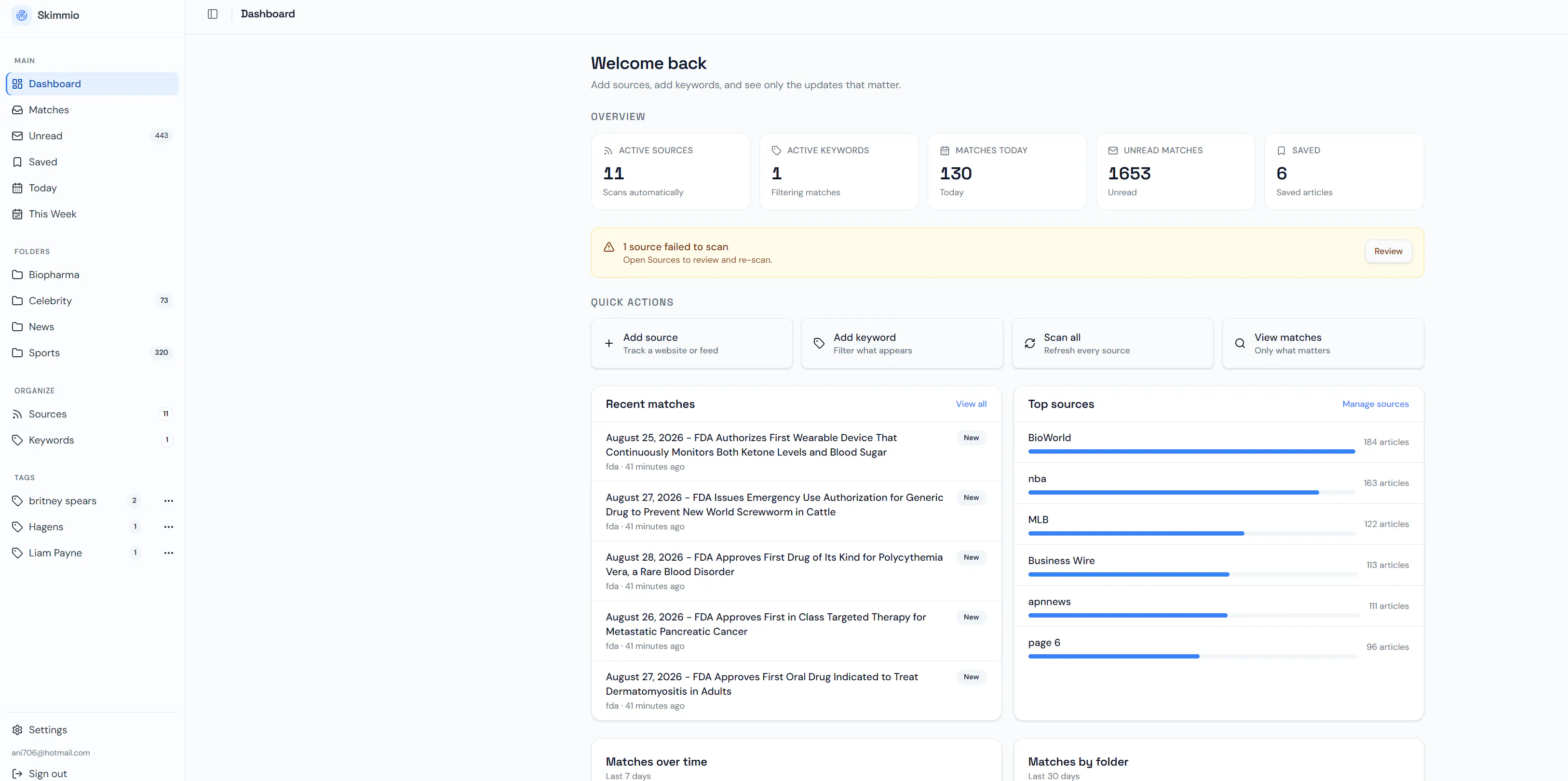Click the tag icon on Add keyword
This screenshot has height=781, width=1568.
pyautogui.click(x=819, y=343)
